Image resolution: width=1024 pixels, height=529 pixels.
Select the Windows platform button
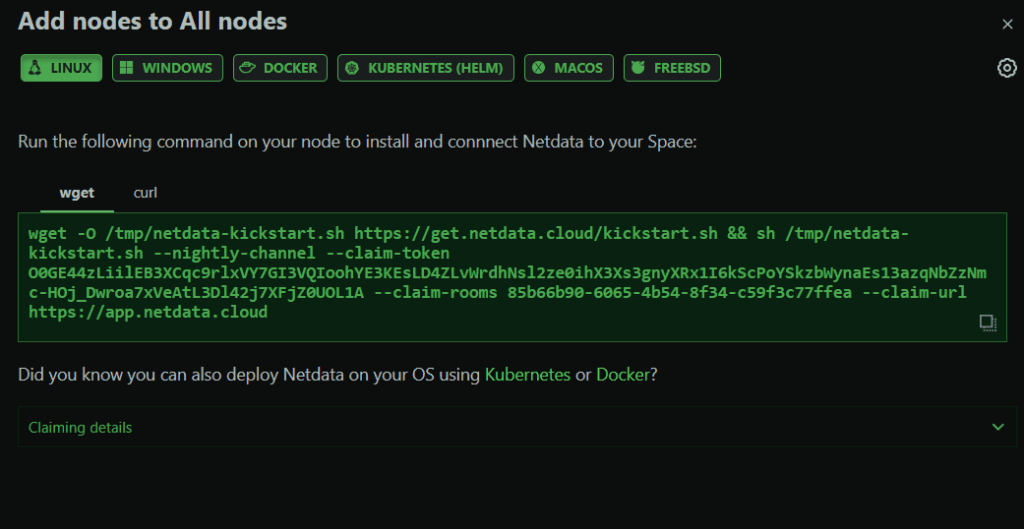tap(167, 68)
